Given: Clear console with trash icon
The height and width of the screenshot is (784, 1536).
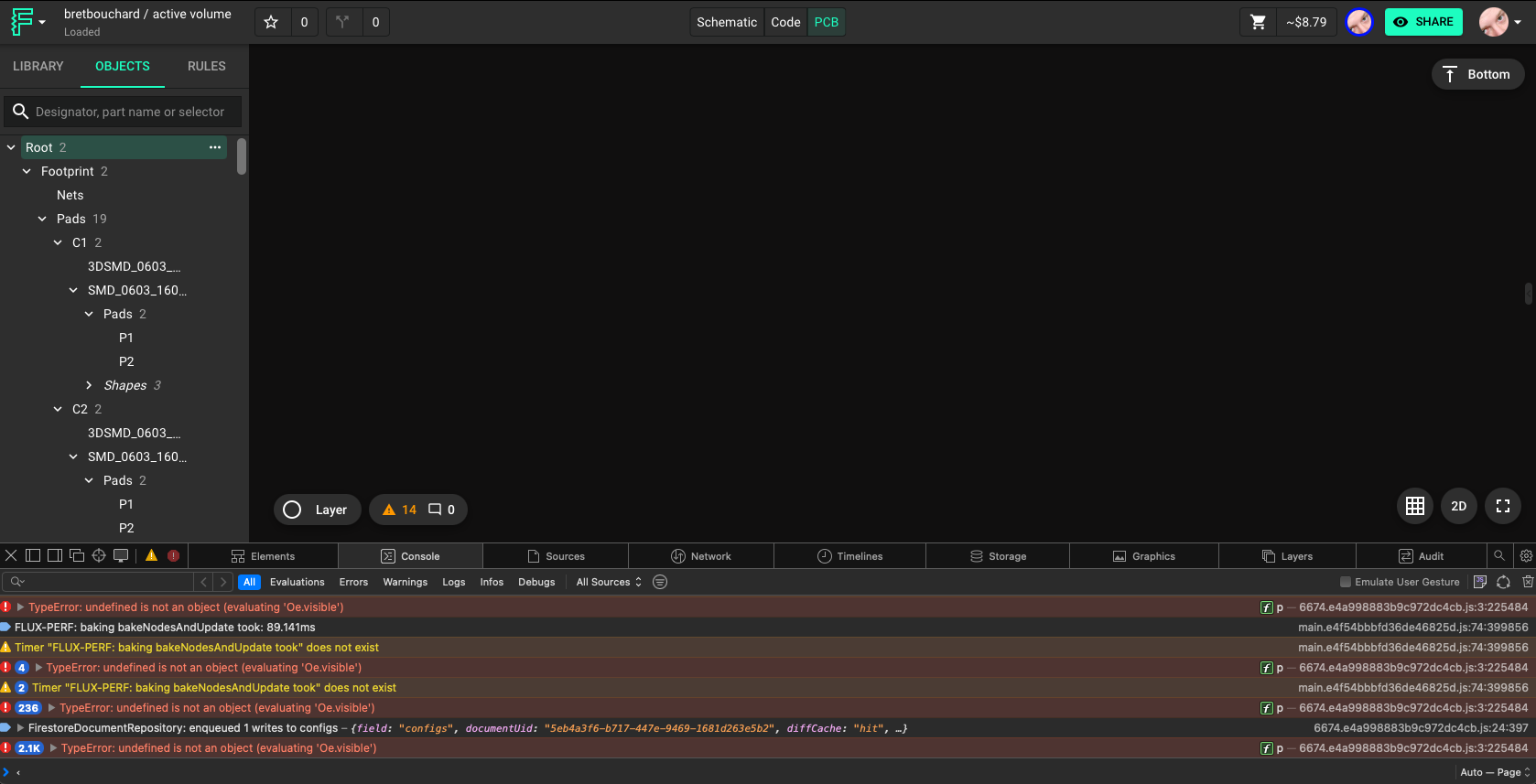Looking at the screenshot, I should [x=1528, y=582].
